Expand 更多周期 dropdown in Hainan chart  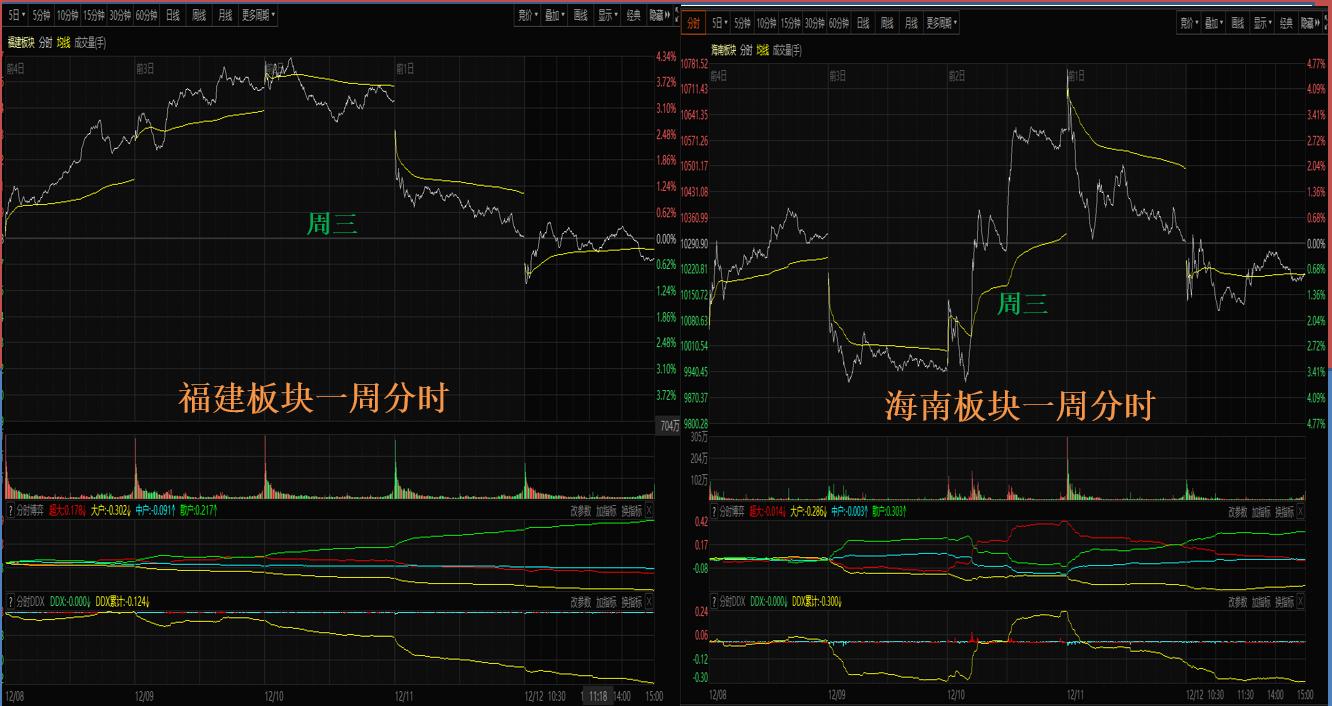tap(941, 23)
